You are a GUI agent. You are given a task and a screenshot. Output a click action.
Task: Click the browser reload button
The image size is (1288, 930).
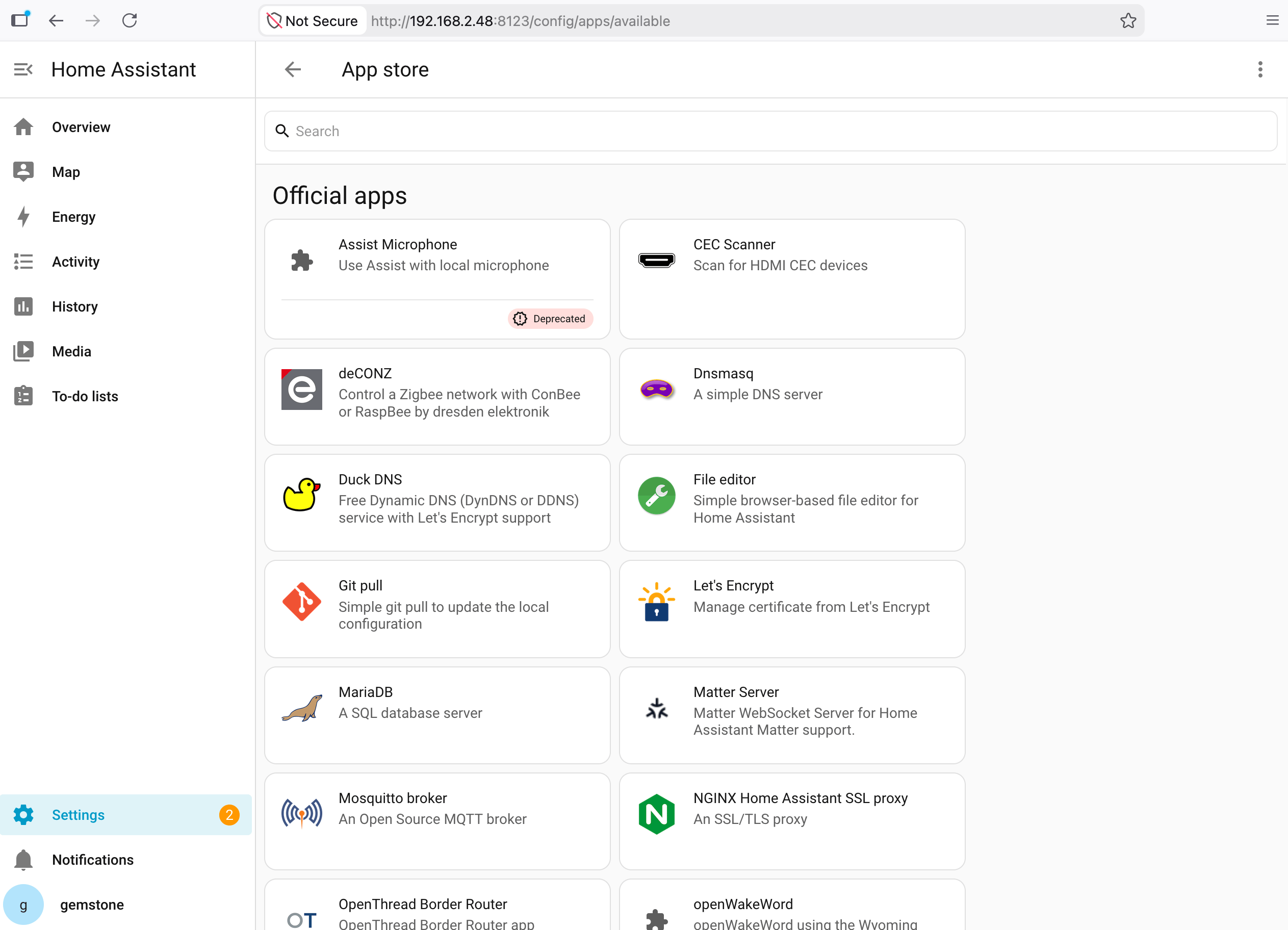click(130, 20)
